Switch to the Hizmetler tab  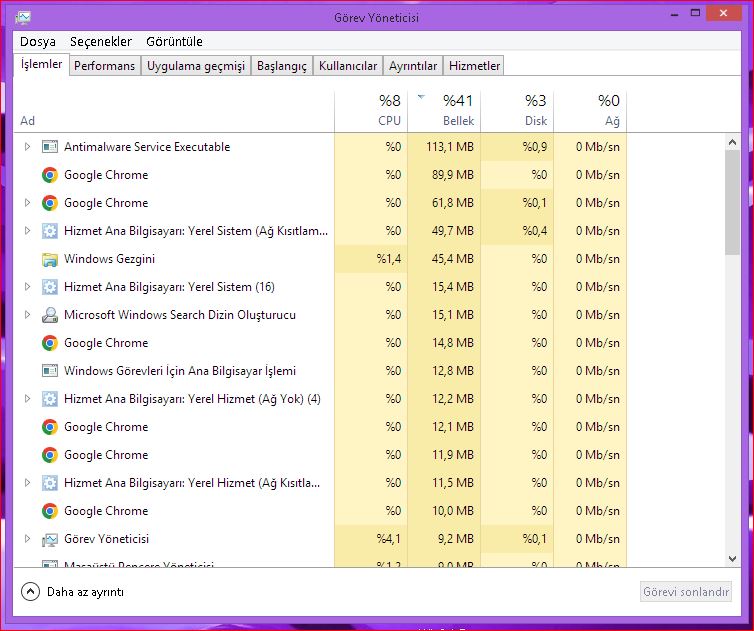(475, 66)
